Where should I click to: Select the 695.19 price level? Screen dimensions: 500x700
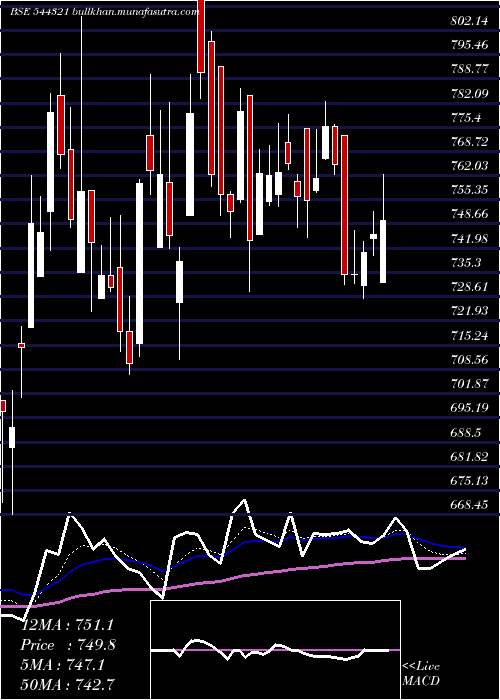469,408
